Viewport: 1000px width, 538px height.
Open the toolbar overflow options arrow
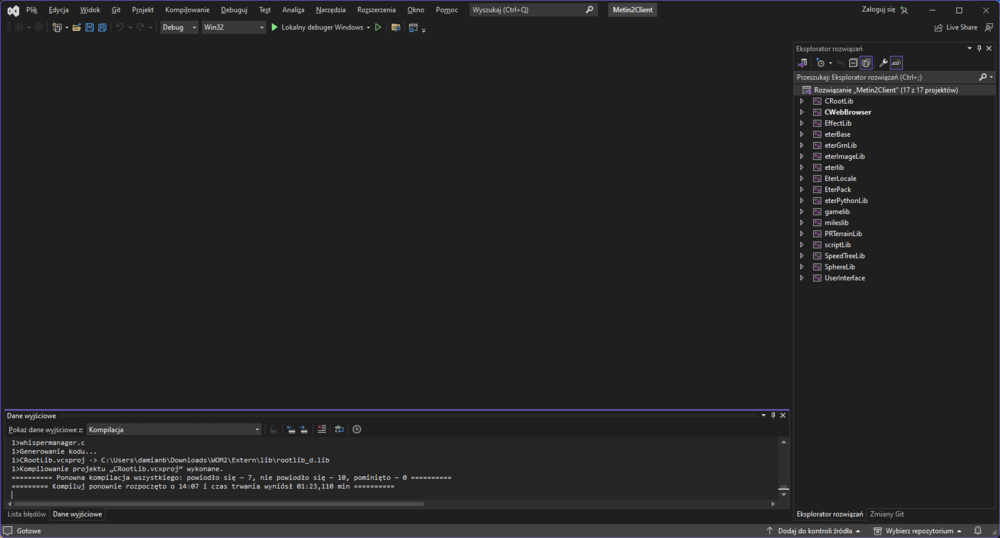point(423,29)
